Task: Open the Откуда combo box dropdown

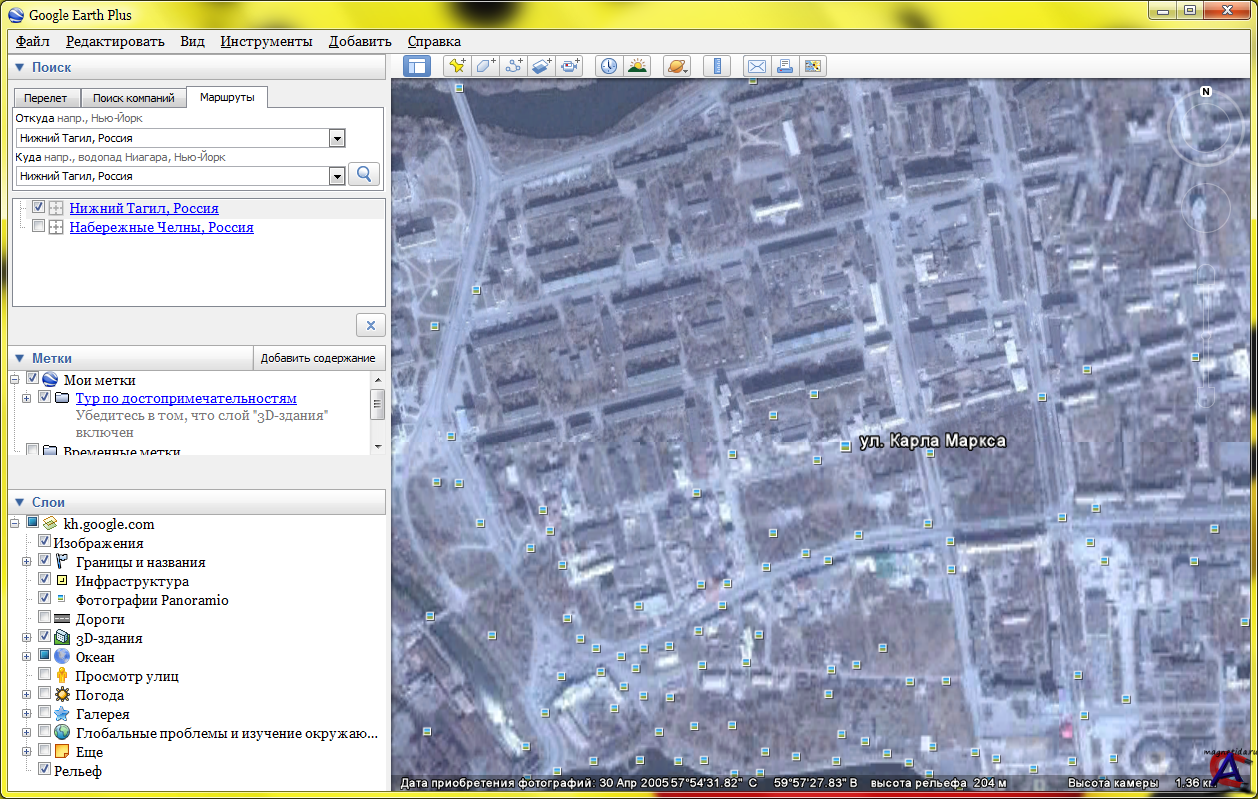Action: coord(337,138)
